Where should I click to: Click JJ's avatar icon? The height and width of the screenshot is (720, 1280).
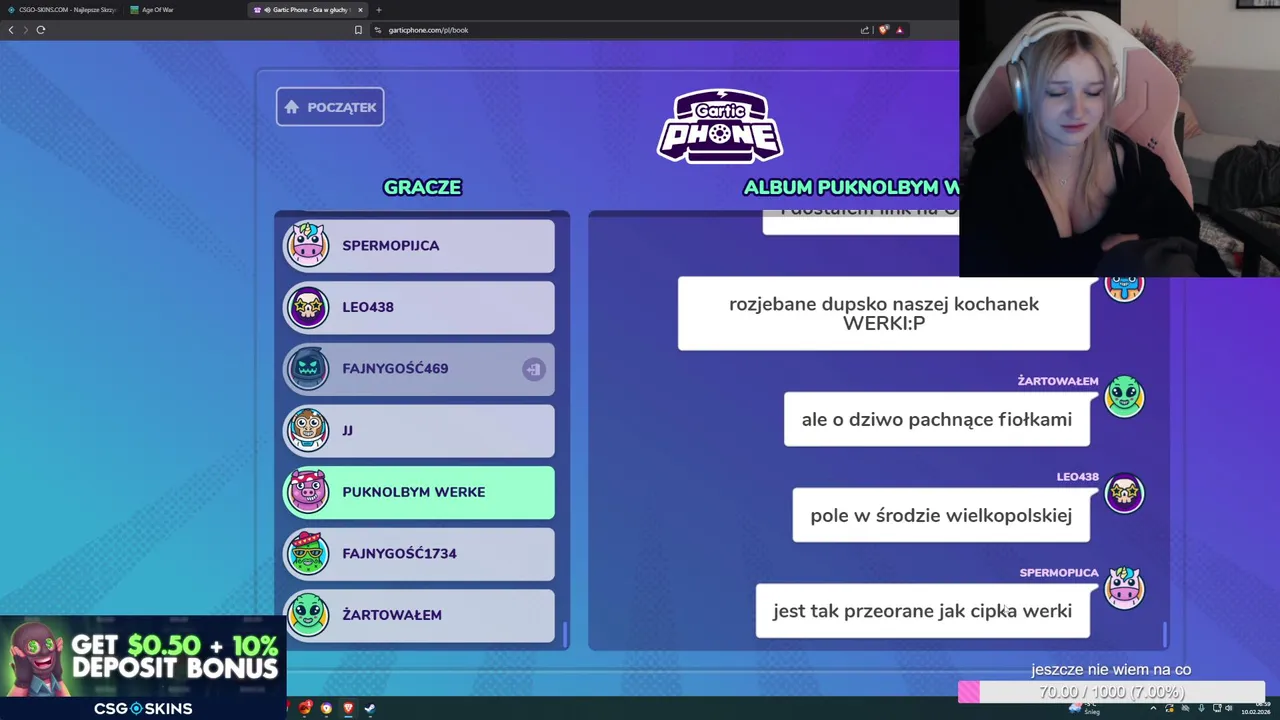[x=307, y=430]
